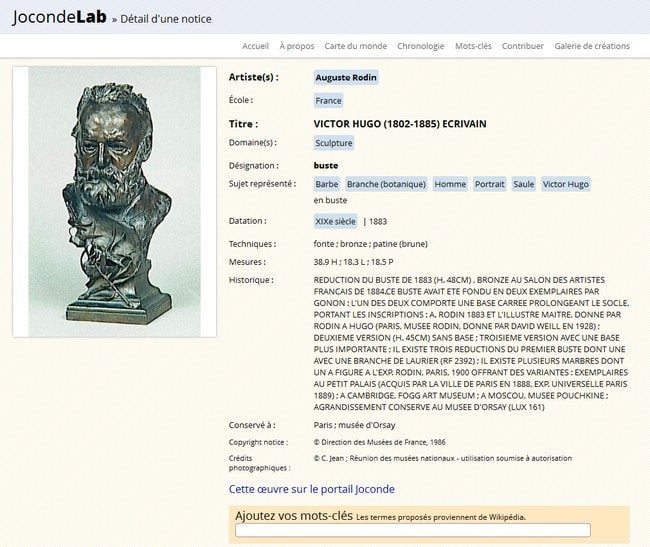Select the Barbe subject tag

[327, 184]
